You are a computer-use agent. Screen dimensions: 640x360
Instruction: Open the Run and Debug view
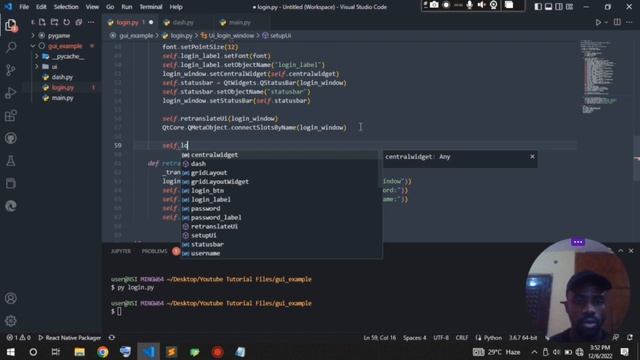(x=11, y=93)
